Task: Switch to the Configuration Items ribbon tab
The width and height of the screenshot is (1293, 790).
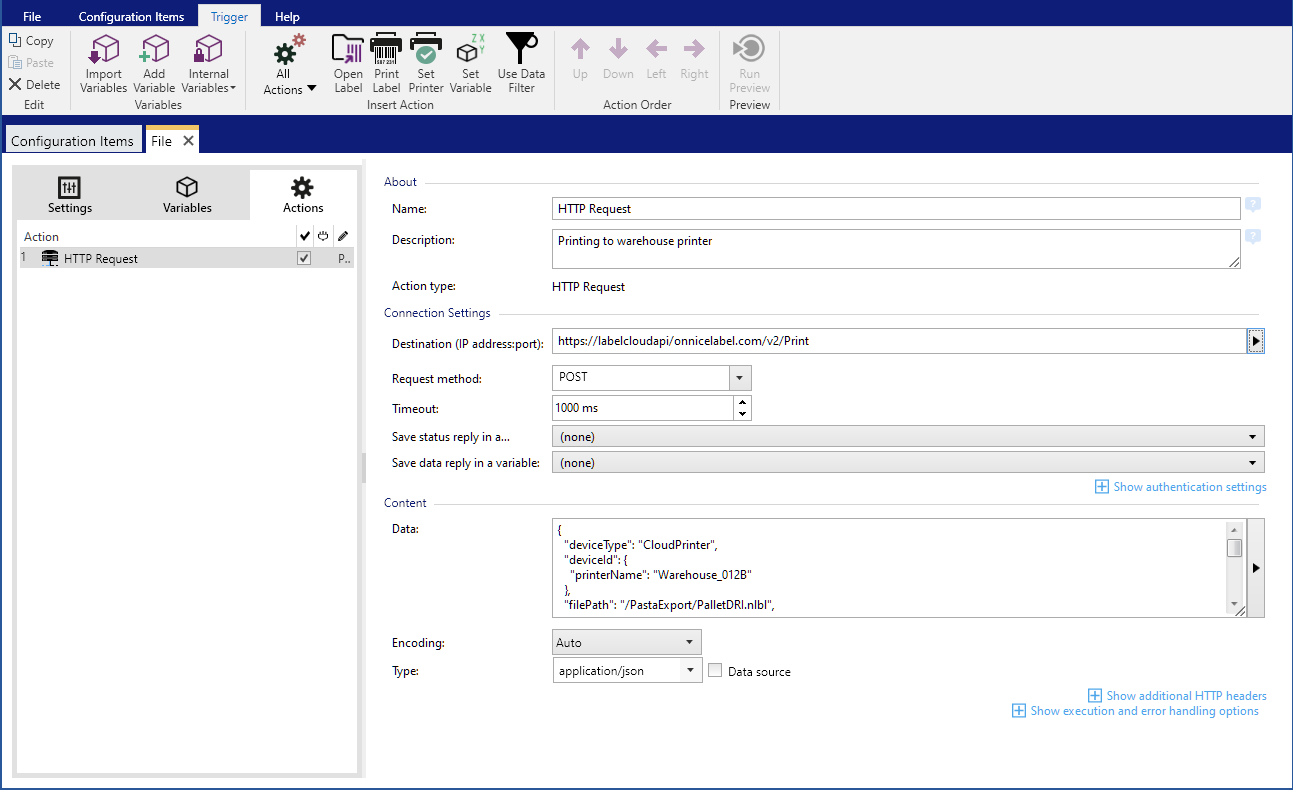Action: (131, 17)
